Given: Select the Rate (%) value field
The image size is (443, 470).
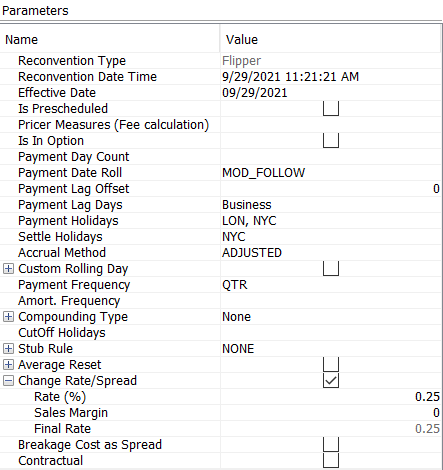Looking at the screenshot, I should (x=331, y=397).
